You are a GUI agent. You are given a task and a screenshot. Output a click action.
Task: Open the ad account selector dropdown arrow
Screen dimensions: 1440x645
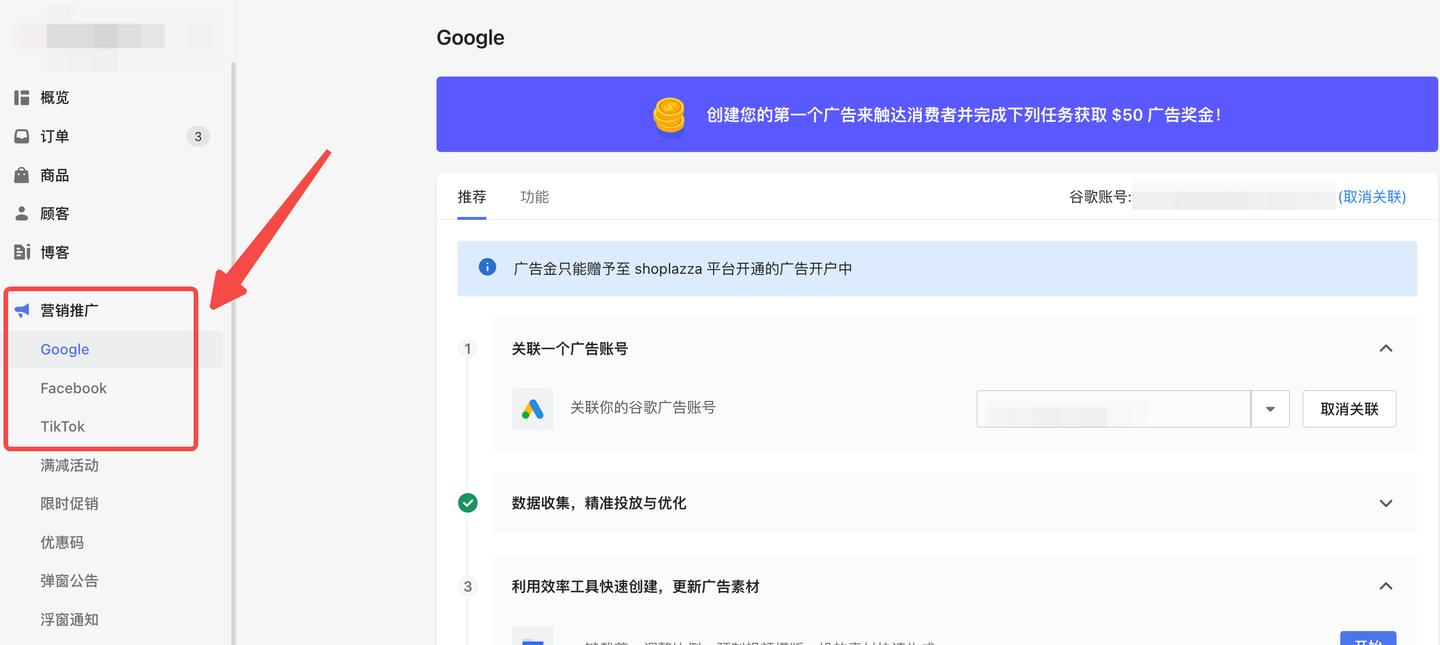click(1270, 409)
